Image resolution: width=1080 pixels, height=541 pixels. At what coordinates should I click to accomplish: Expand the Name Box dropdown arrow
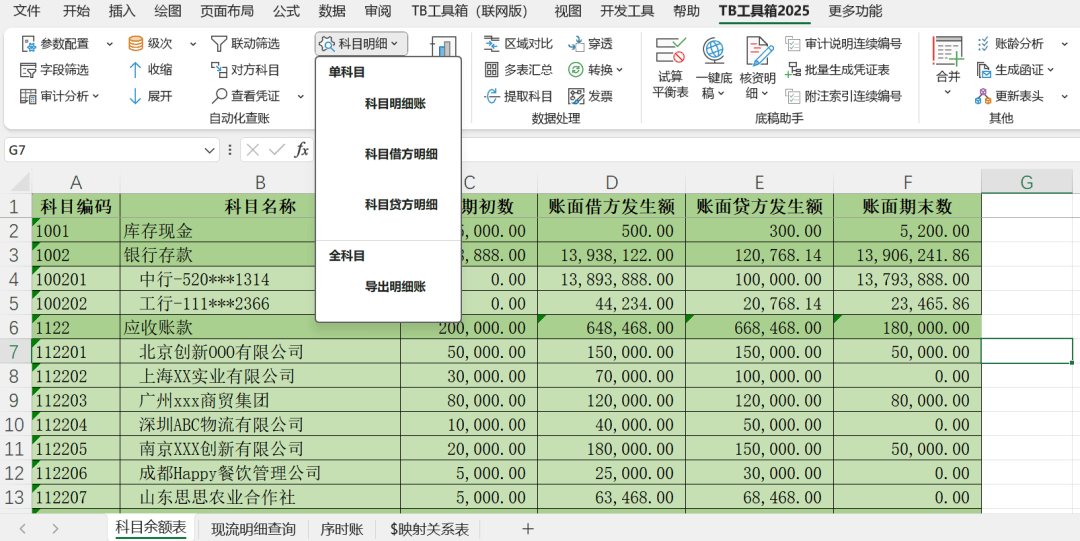point(210,150)
